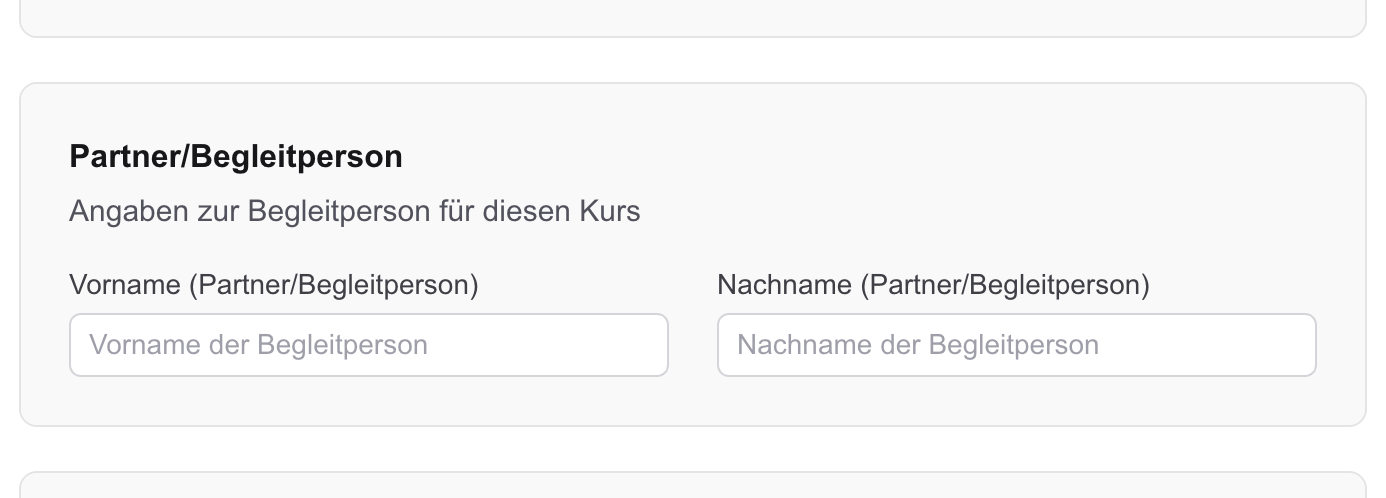Screen dimensions: 1386x498
Task: Click the 'Vorname (Partner/Begleitperson)' label
Action: click(x=274, y=285)
